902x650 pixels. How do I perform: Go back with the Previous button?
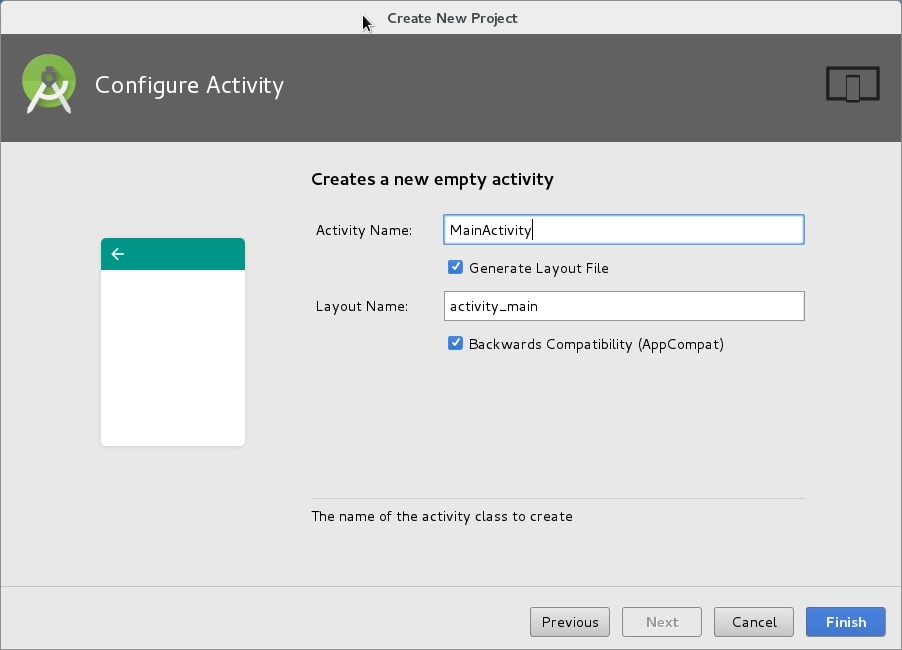(x=570, y=622)
